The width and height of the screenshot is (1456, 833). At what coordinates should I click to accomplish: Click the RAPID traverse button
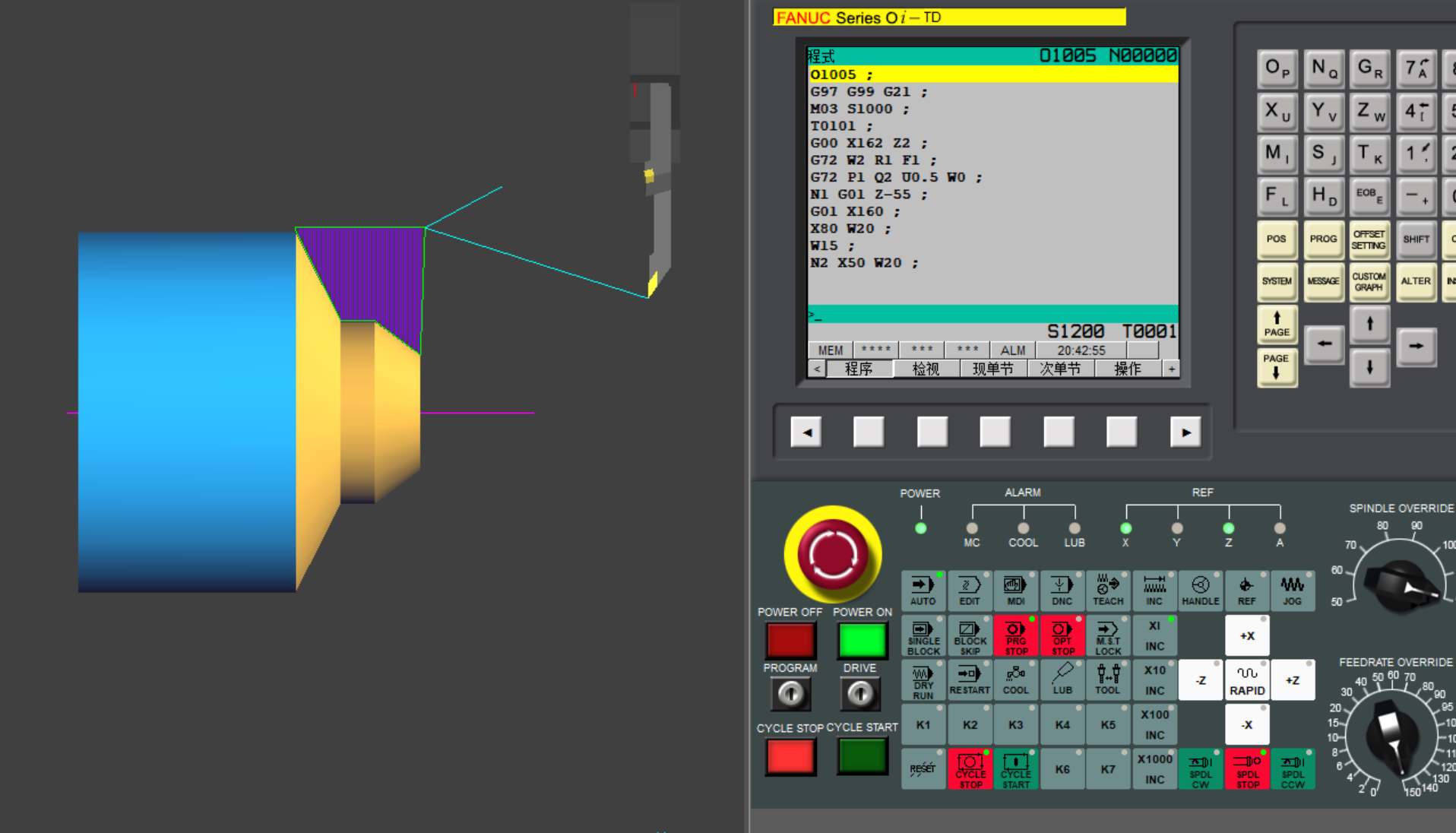[1247, 680]
